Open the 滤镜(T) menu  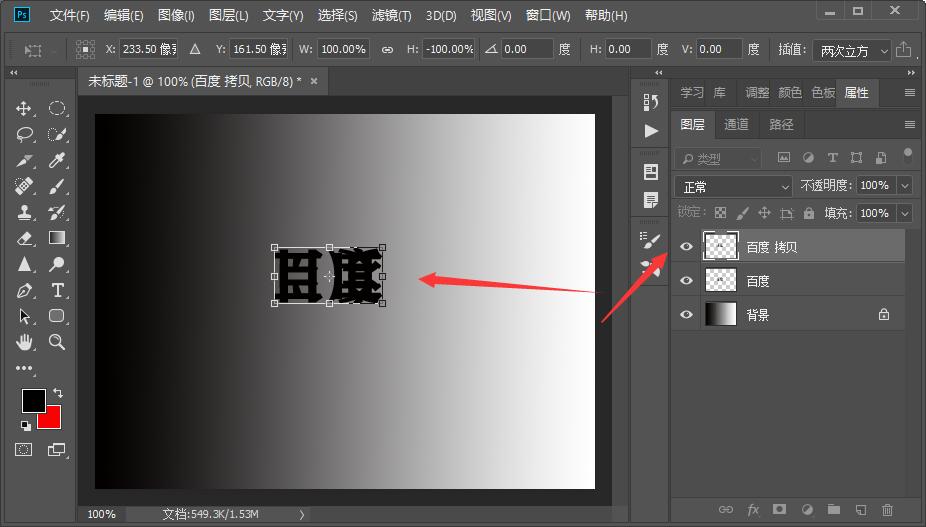coord(391,15)
